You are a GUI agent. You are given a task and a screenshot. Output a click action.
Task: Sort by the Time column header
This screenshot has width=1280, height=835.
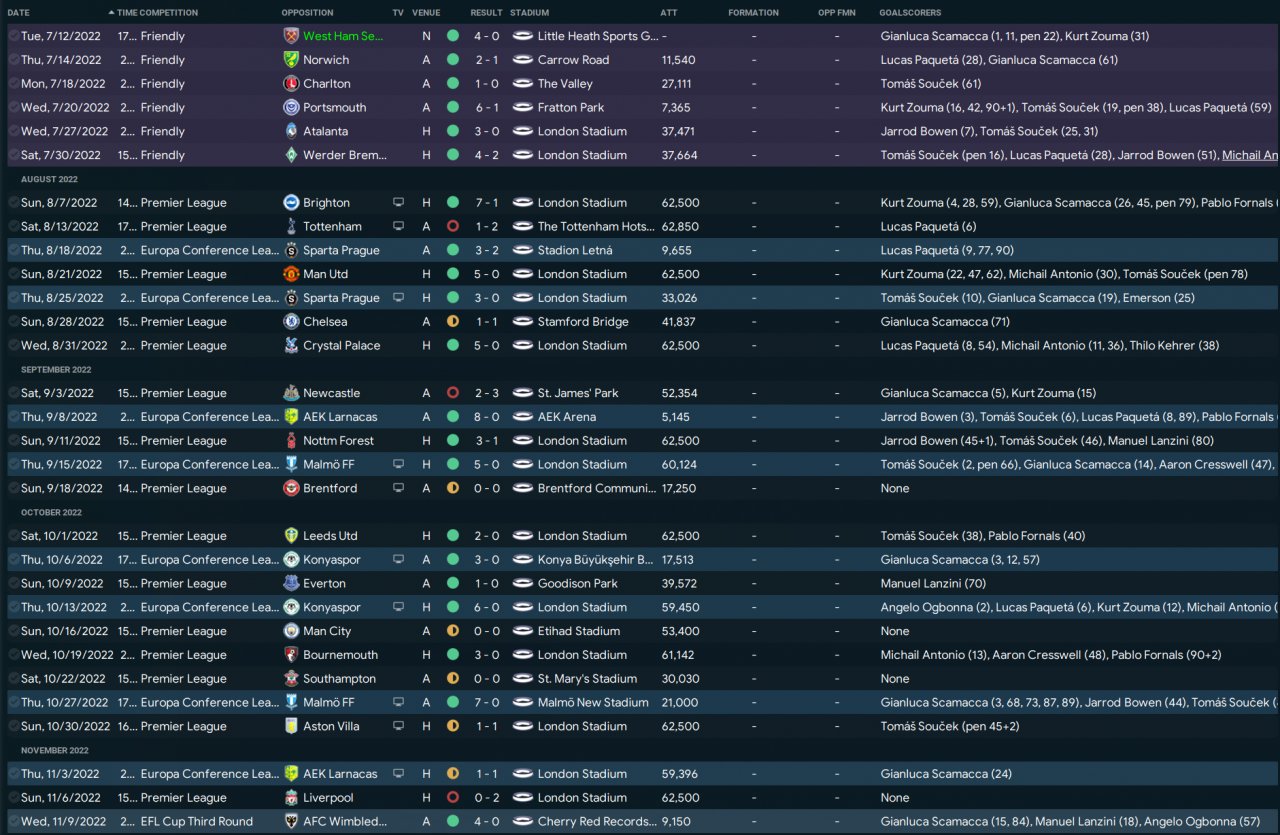click(127, 13)
